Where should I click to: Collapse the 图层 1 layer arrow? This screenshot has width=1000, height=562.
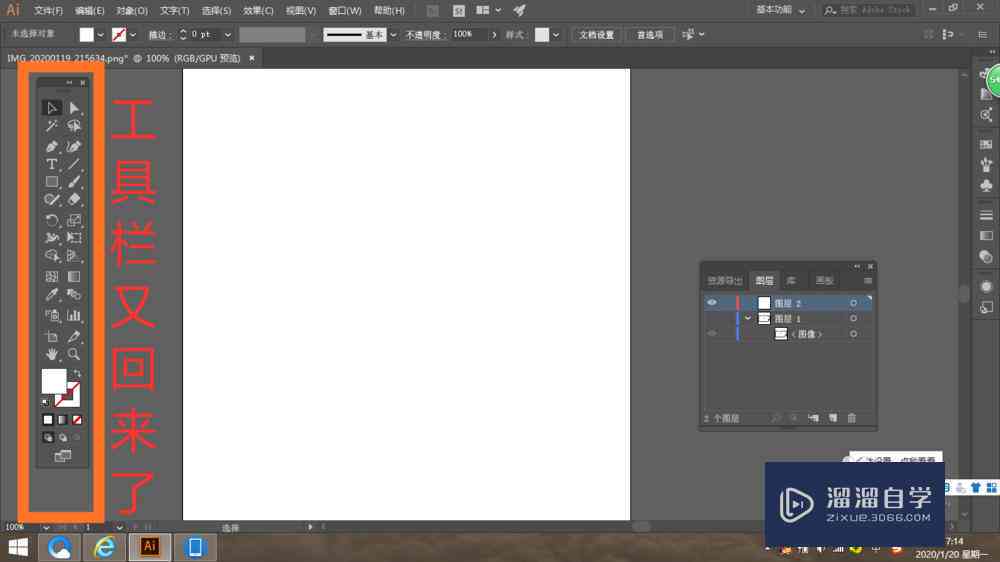coord(747,318)
